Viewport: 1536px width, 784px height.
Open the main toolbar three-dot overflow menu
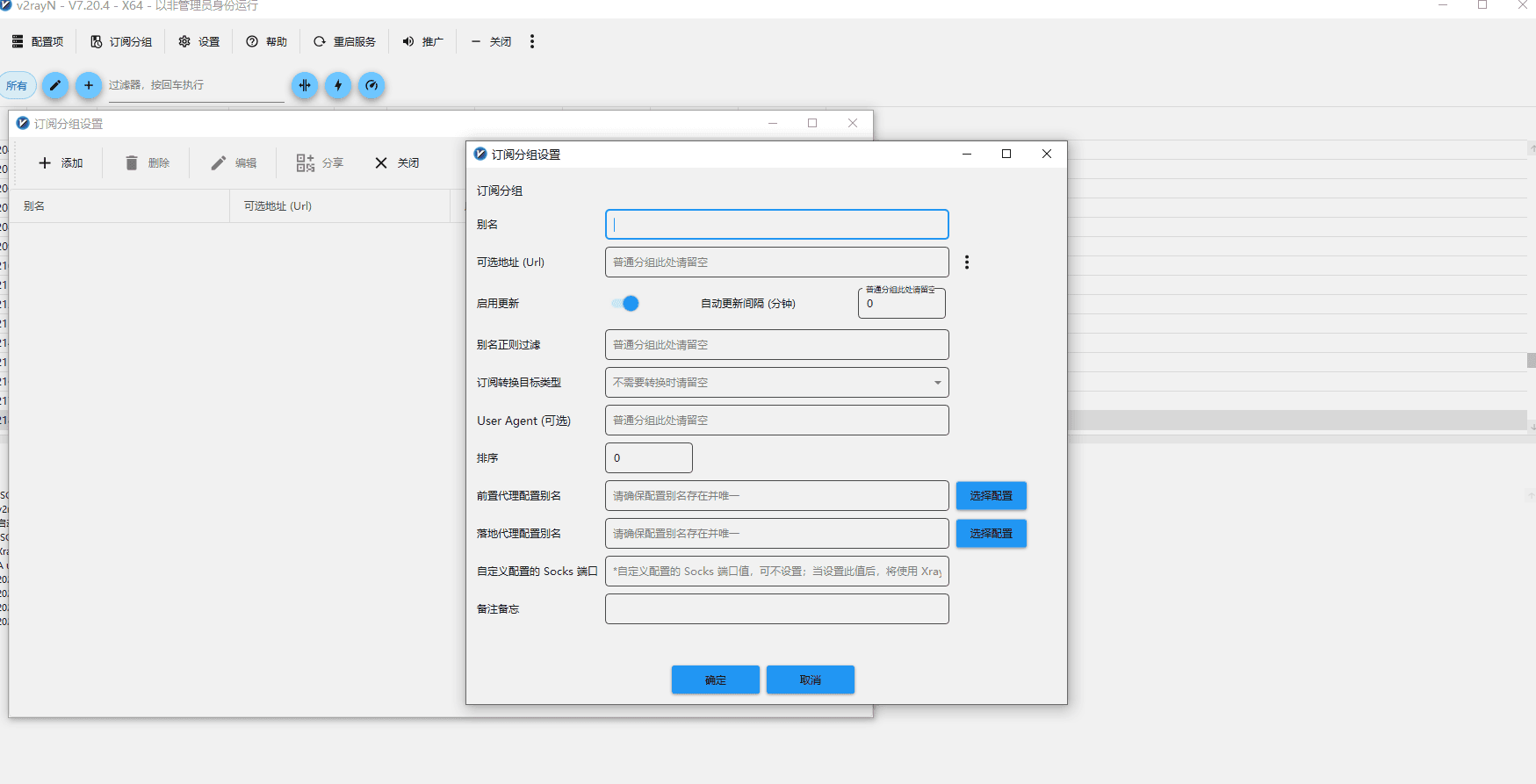point(532,41)
